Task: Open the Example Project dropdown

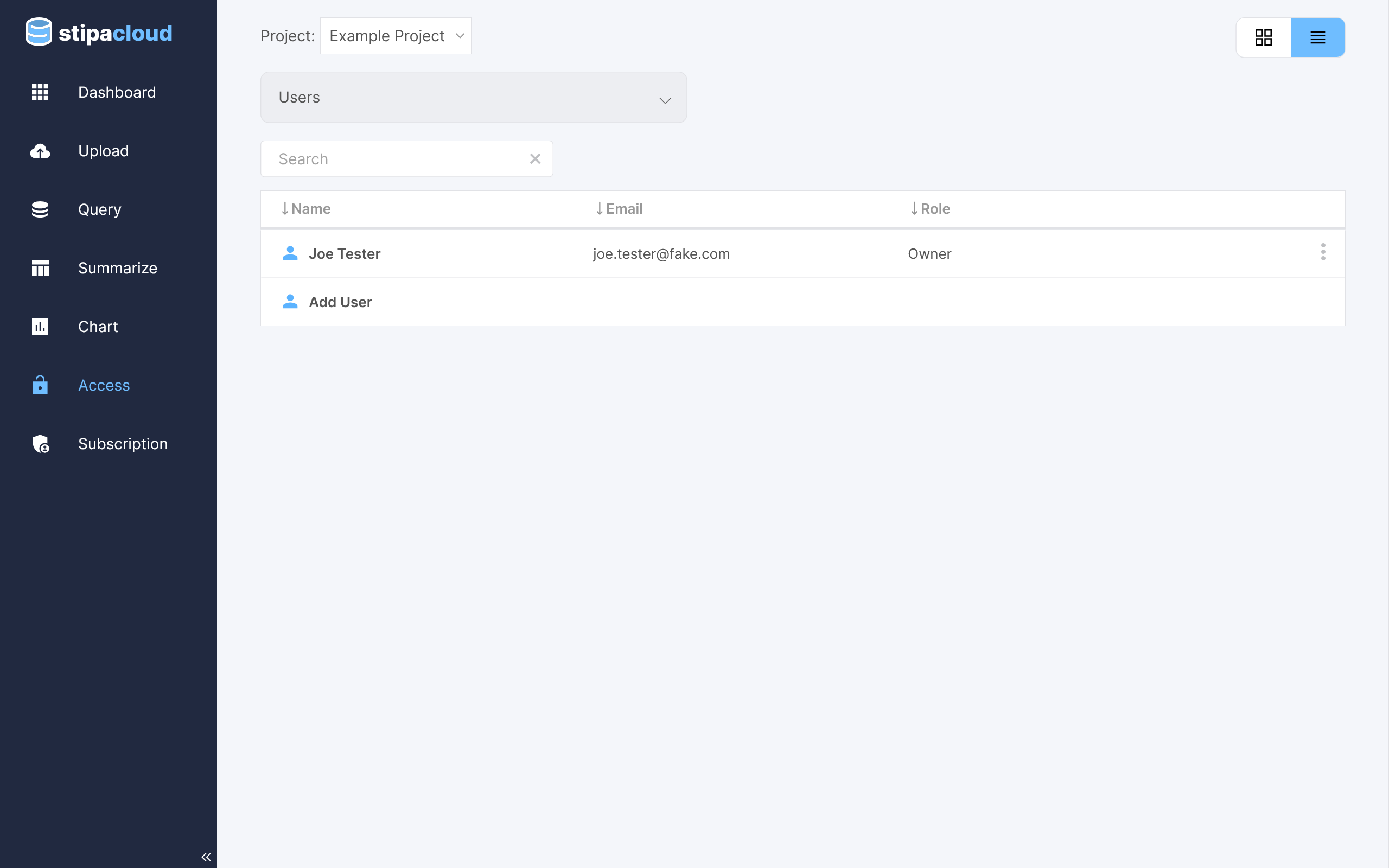Action: [396, 36]
